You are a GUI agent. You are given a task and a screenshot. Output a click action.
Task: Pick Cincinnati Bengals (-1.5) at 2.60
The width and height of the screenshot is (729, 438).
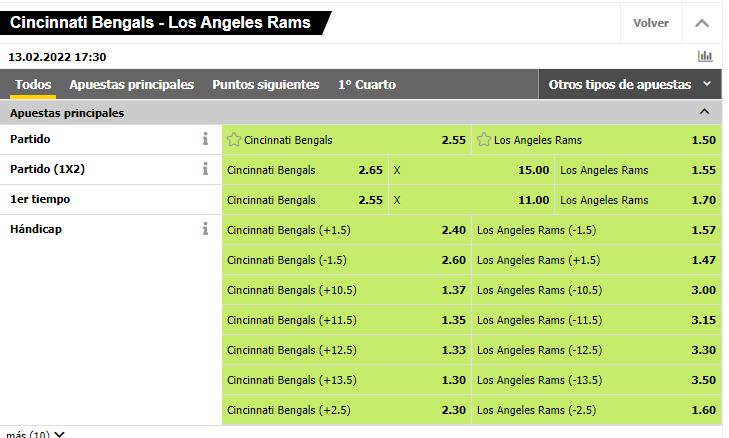(x=346, y=260)
